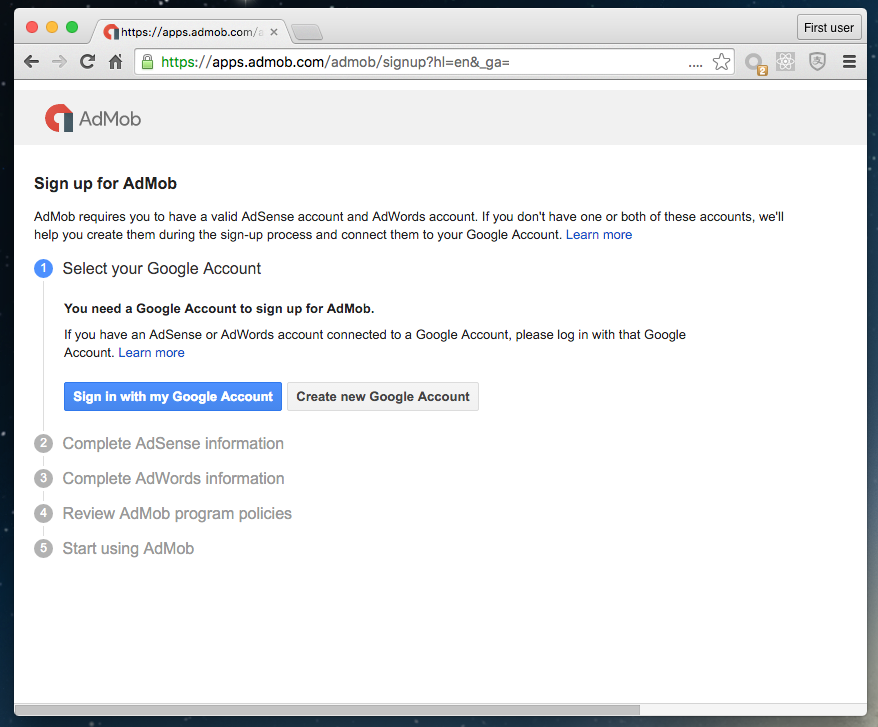
Task: Open the browser home page icon
Action: [x=115, y=62]
